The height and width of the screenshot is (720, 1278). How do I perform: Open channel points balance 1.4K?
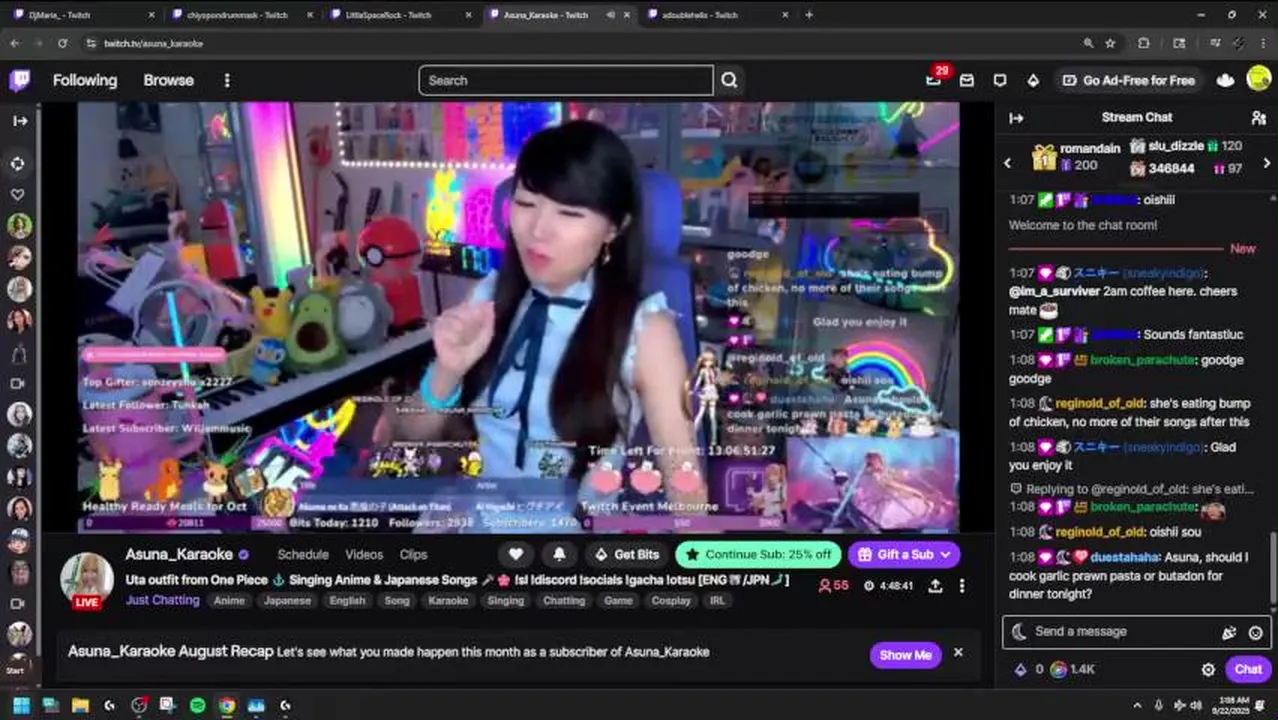click(1073, 669)
